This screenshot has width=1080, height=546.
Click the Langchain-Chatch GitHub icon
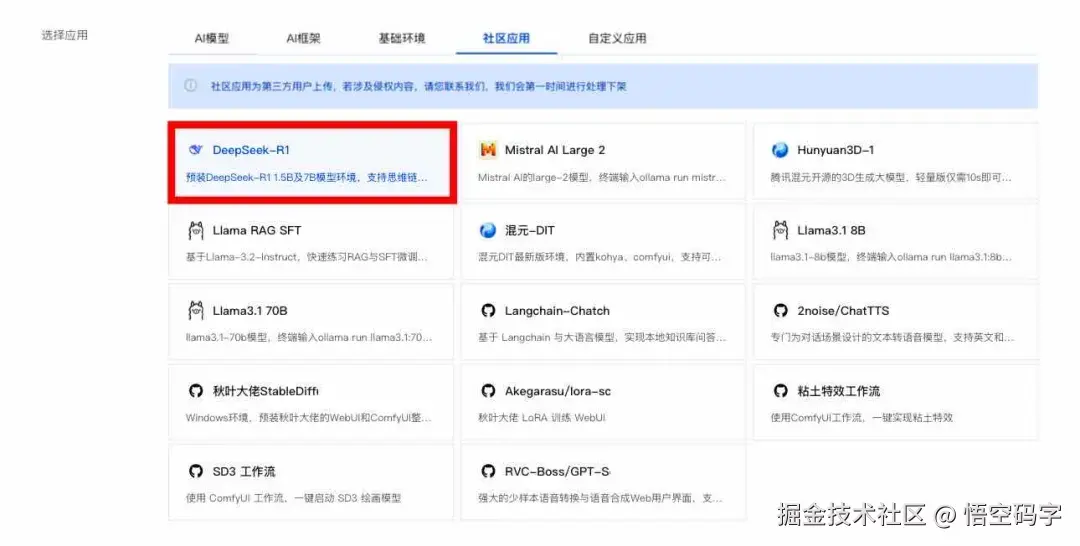(488, 311)
